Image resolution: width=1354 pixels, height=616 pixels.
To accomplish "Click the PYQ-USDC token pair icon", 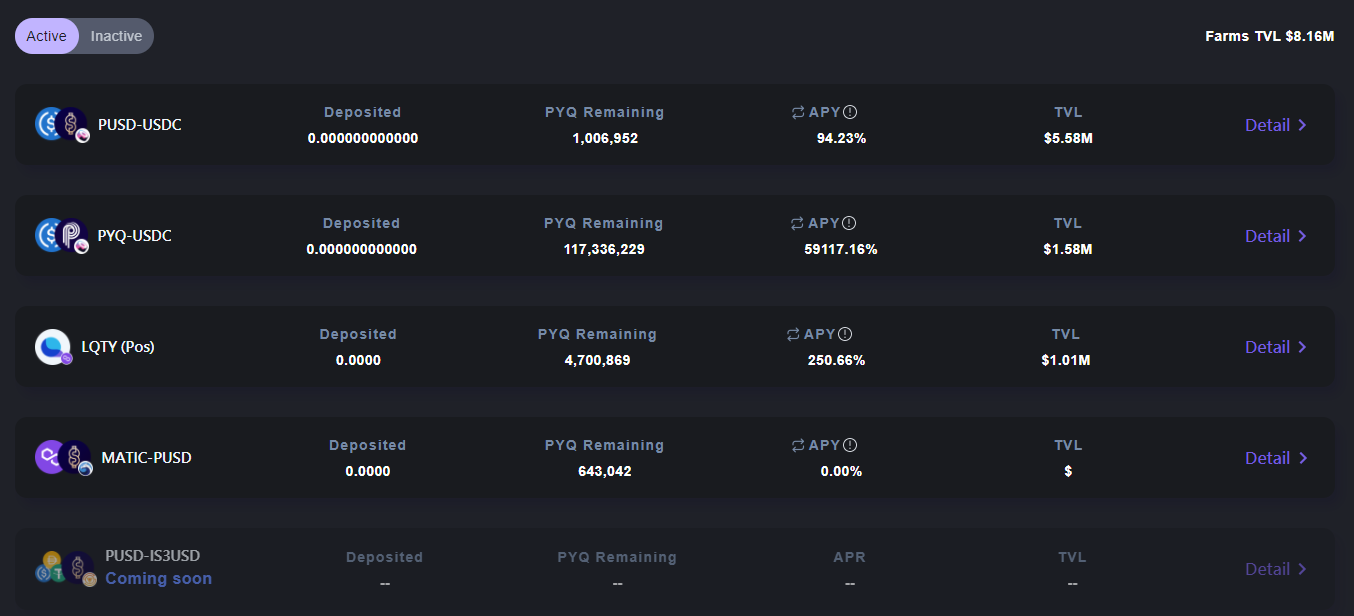I will pyautogui.click(x=62, y=236).
